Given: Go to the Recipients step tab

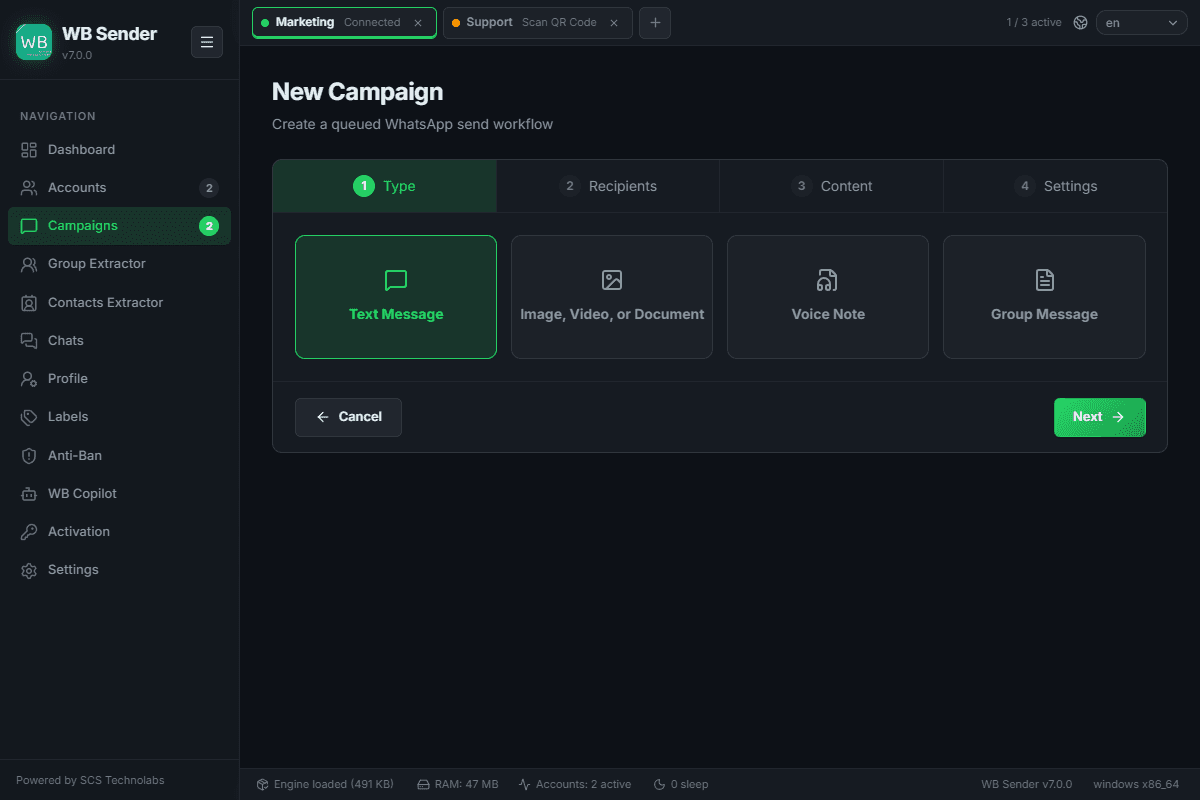Looking at the screenshot, I should pos(608,186).
